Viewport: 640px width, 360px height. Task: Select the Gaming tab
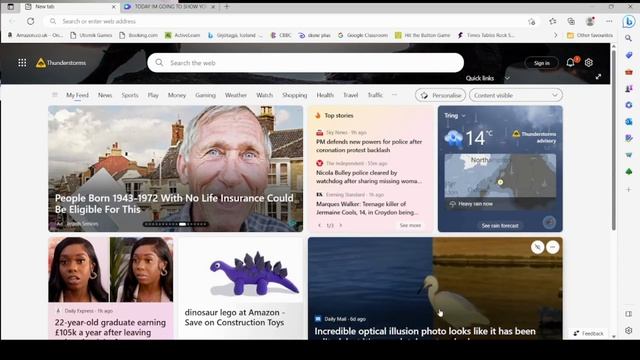[205, 95]
